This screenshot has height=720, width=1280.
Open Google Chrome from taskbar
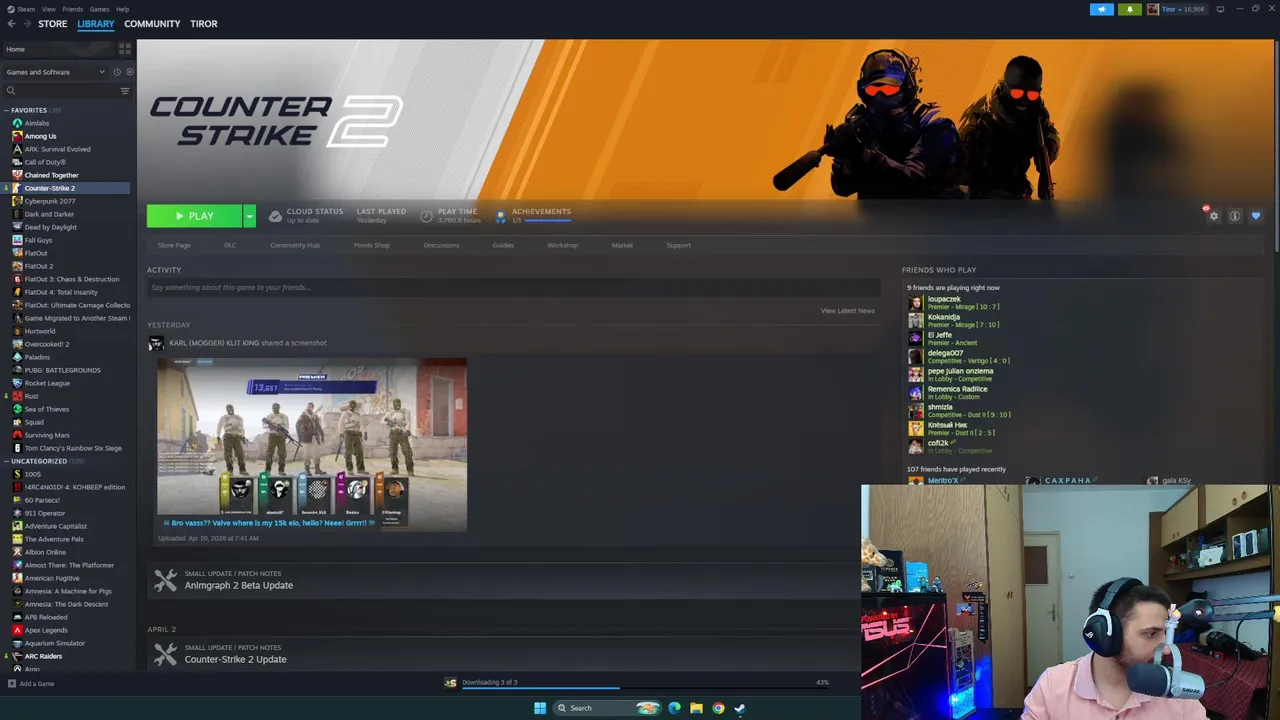coord(718,708)
